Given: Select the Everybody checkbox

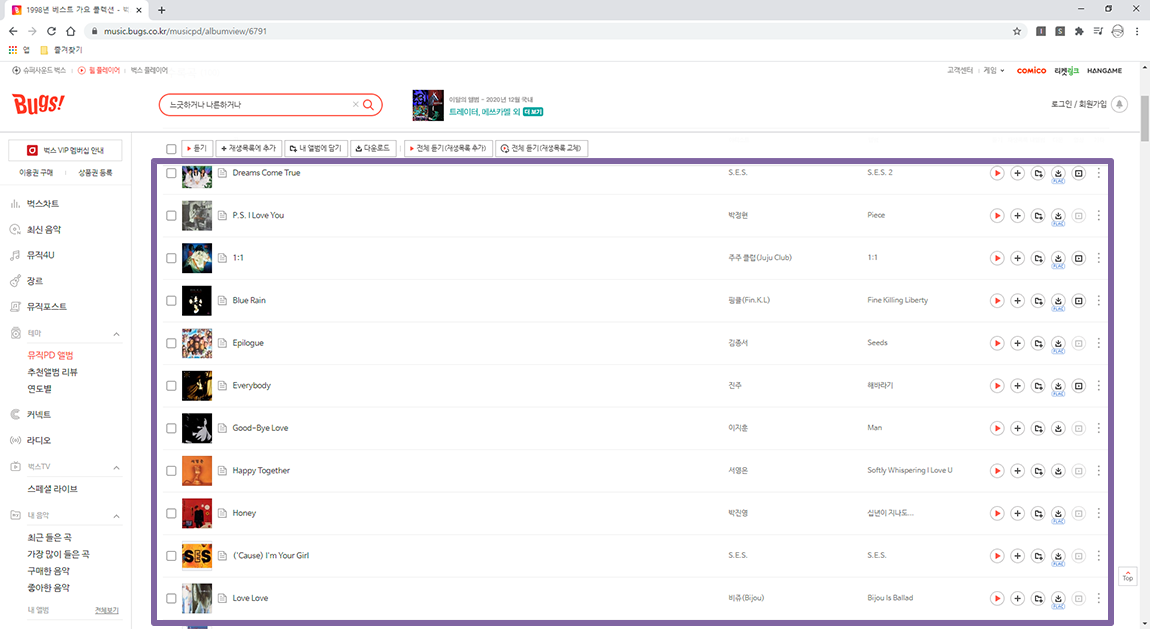Looking at the screenshot, I should point(171,386).
